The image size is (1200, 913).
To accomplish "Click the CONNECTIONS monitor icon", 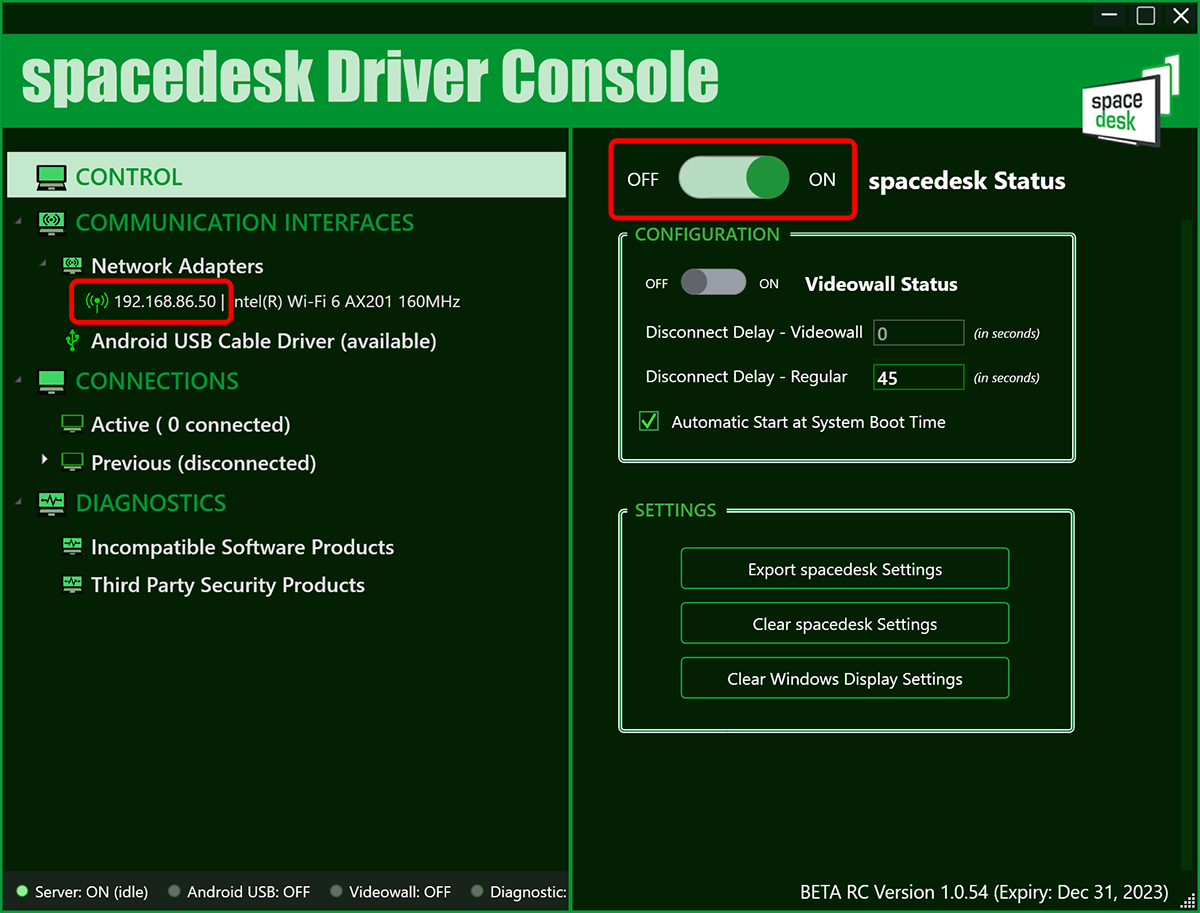I will (x=51, y=381).
